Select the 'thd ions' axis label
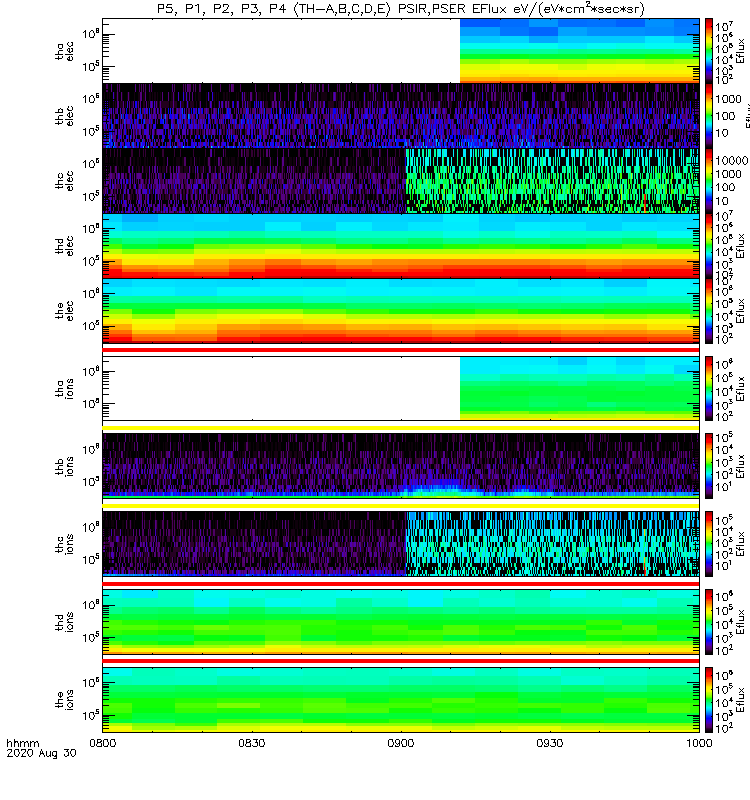The image size is (750, 800). [65, 621]
